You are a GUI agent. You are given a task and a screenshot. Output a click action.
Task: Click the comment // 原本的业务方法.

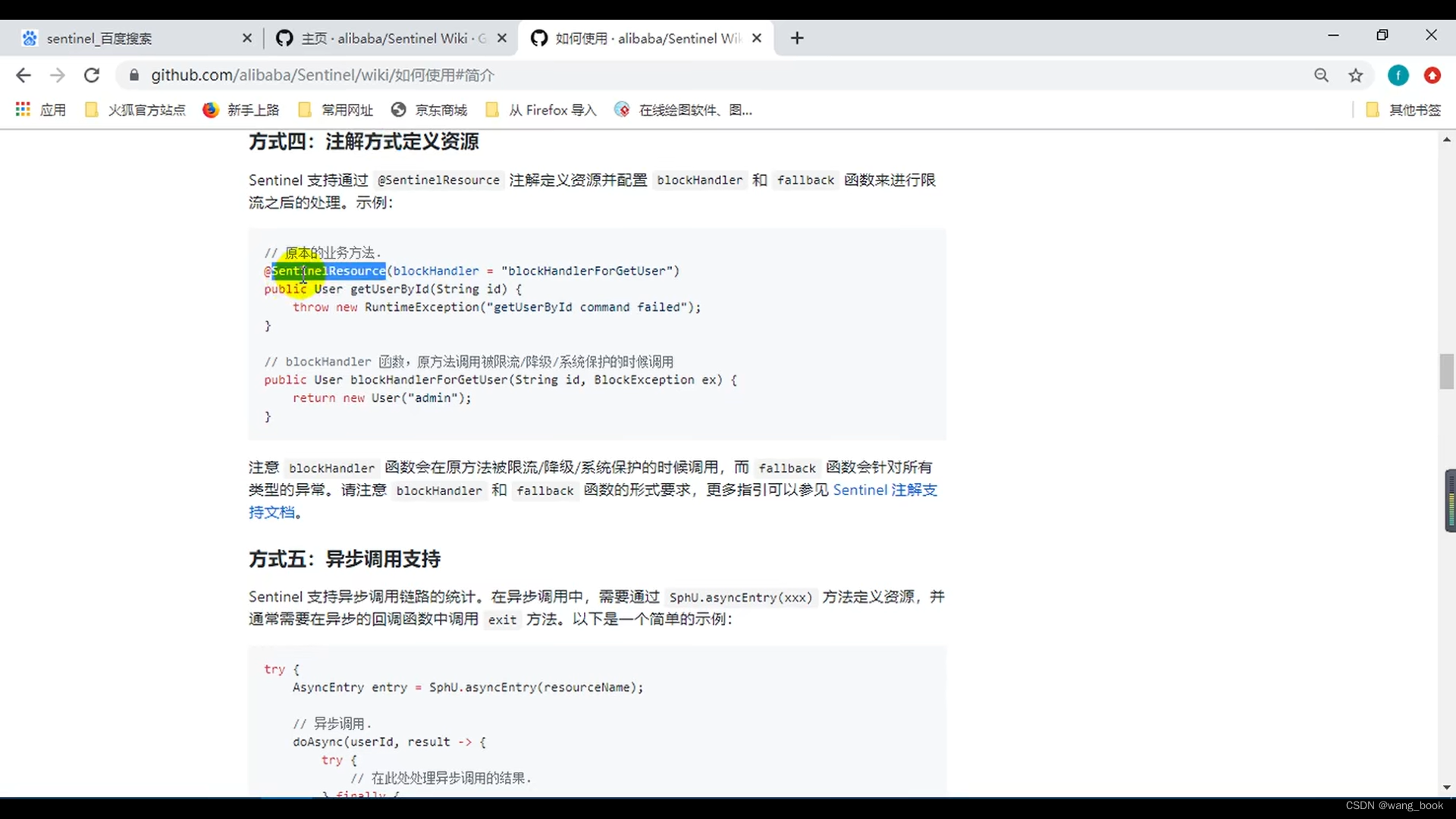322,253
